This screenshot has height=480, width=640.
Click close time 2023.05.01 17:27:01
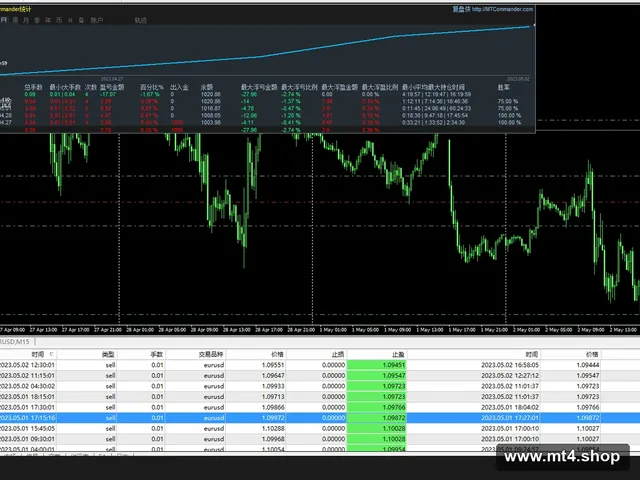point(510,418)
